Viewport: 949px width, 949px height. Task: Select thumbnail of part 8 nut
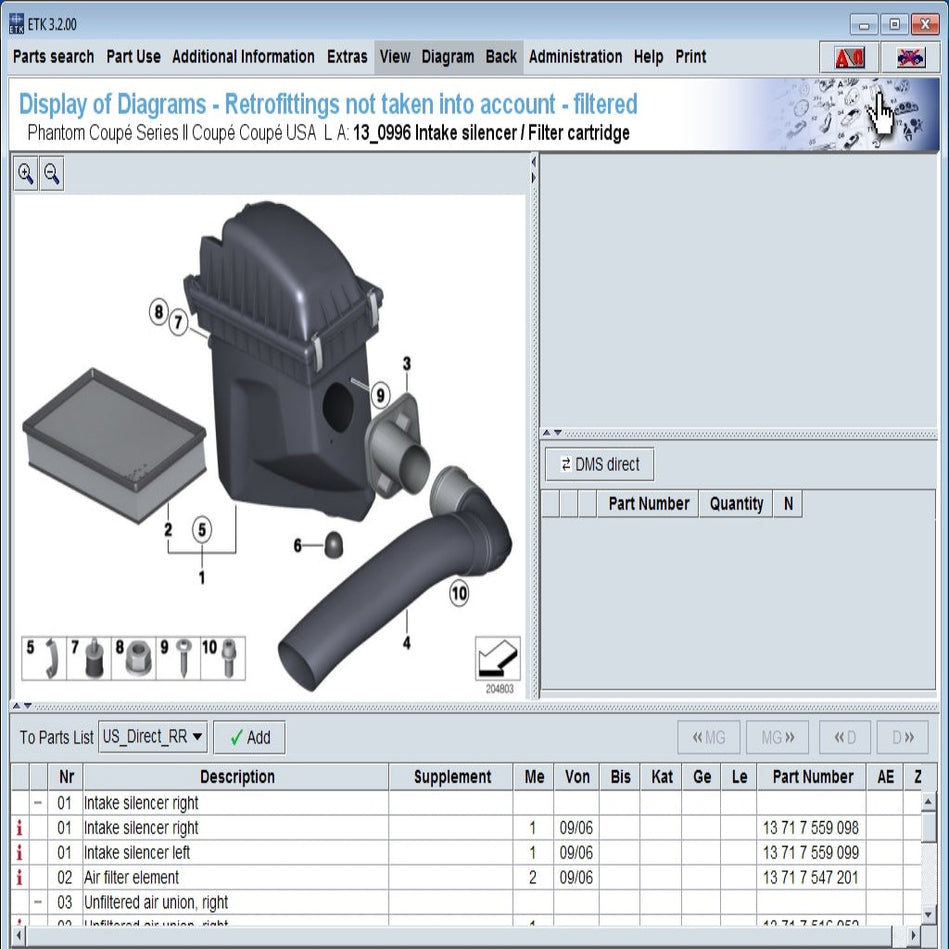tap(133, 658)
